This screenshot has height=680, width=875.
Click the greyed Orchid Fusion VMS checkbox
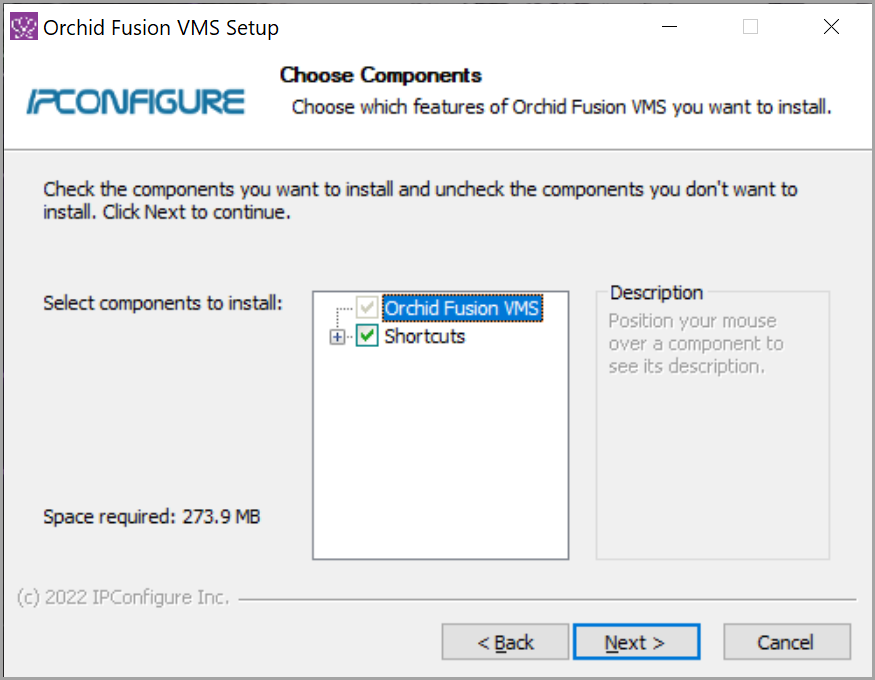367,308
